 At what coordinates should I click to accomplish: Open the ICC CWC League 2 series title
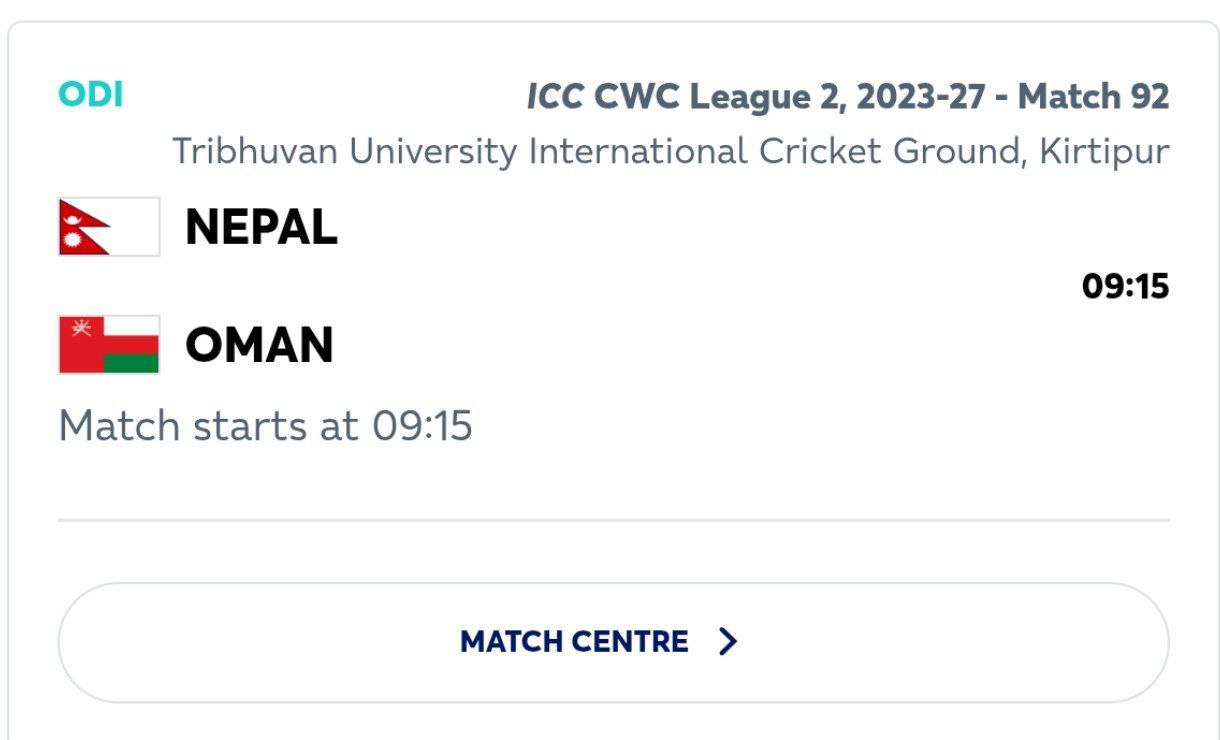[x=848, y=97]
